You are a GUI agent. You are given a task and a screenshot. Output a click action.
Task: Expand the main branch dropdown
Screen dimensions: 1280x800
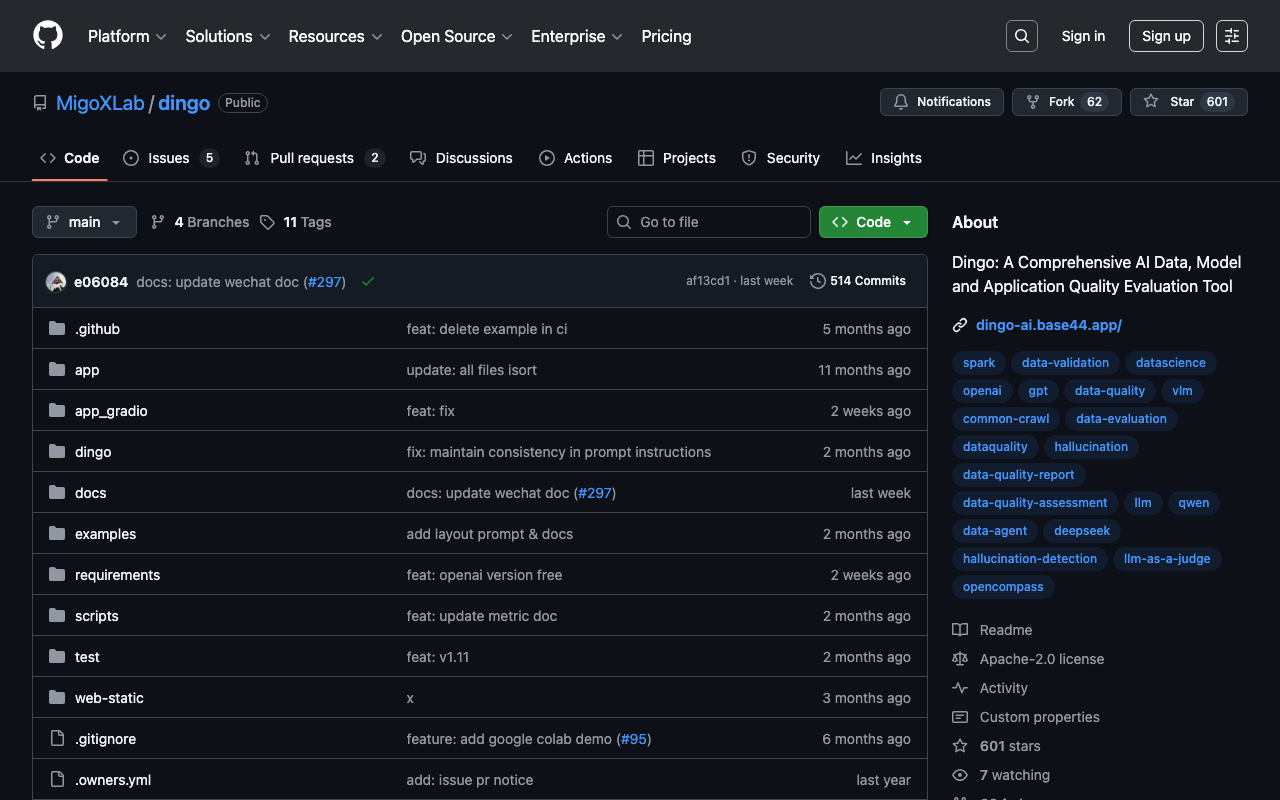tap(84, 222)
